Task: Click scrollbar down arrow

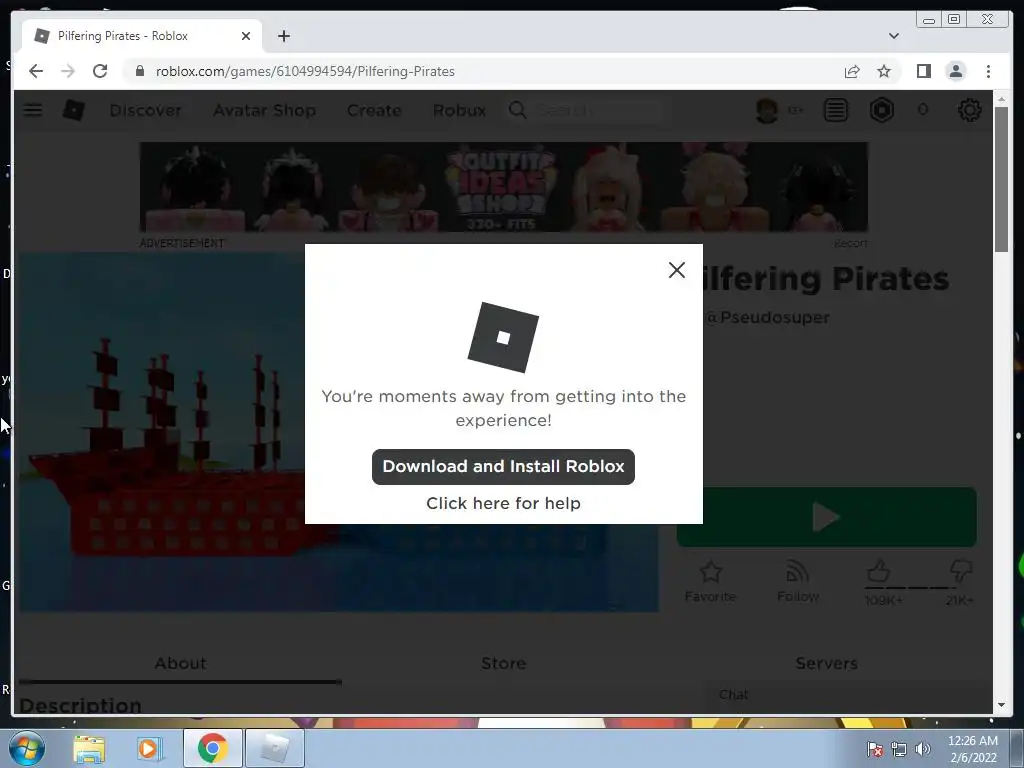Action: point(1002,705)
